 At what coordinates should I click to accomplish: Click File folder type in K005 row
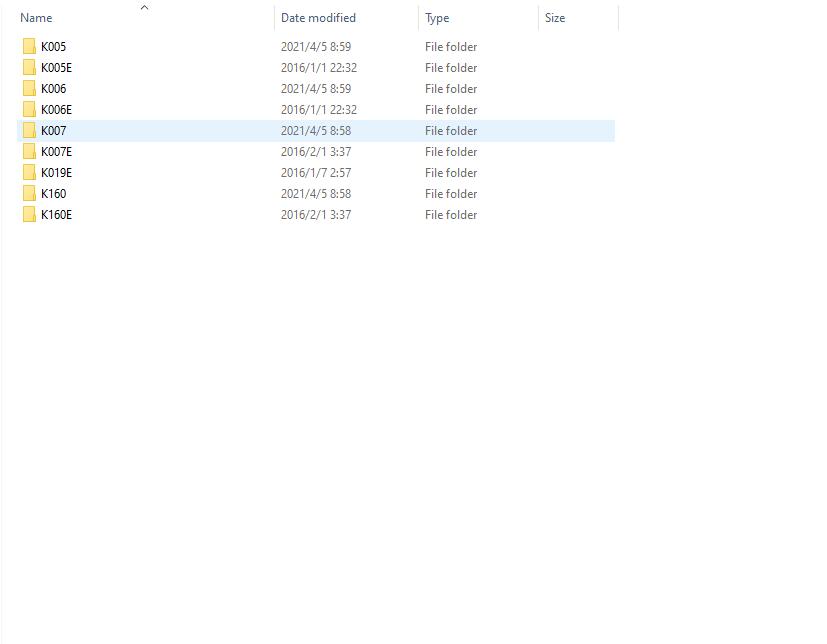coord(451,46)
